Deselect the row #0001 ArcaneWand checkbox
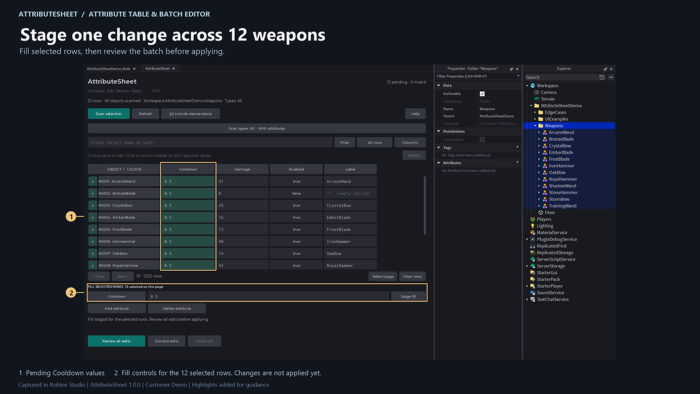 [92, 182]
